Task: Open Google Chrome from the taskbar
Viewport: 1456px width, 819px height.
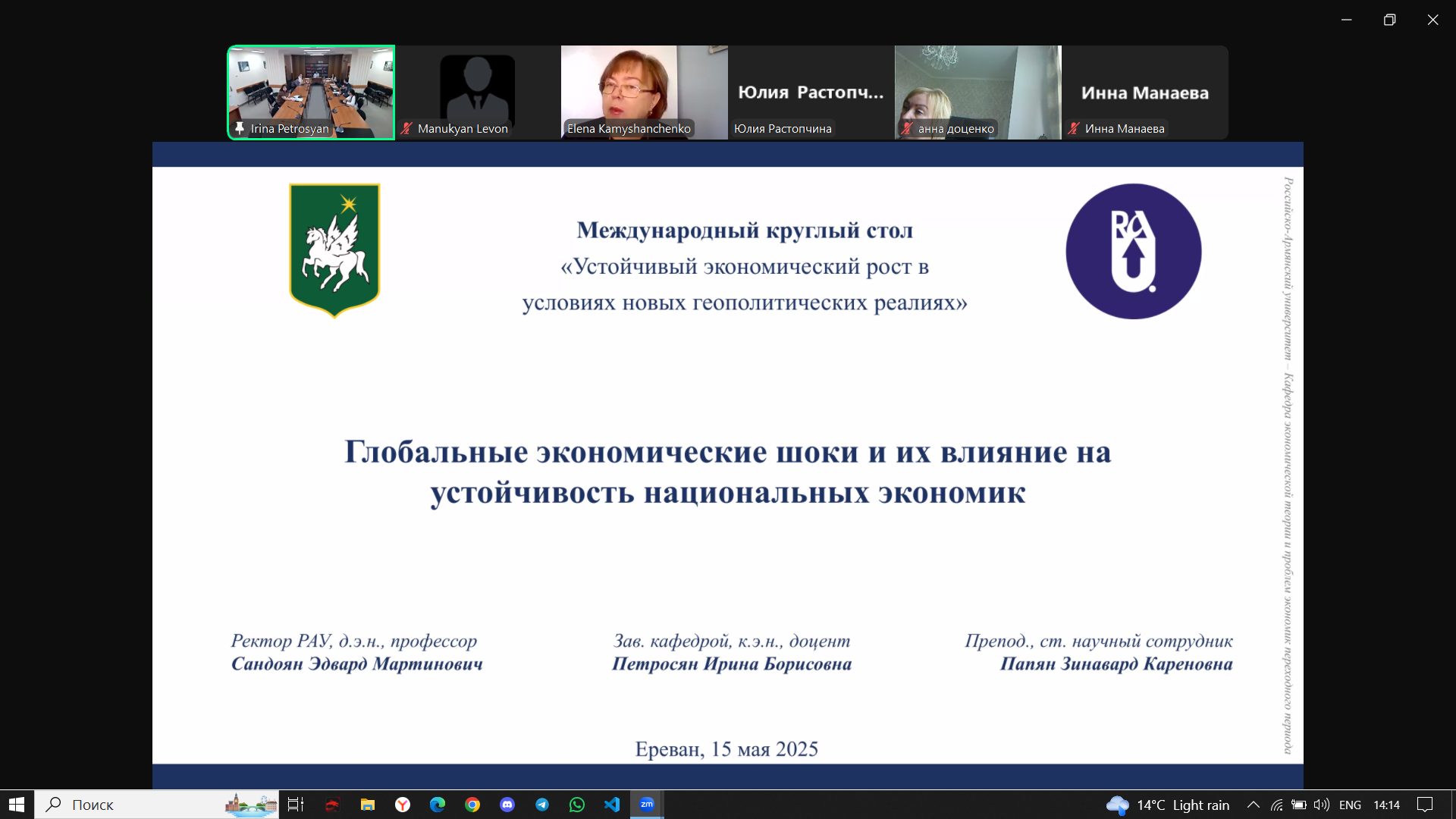Action: [x=472, y=805]
